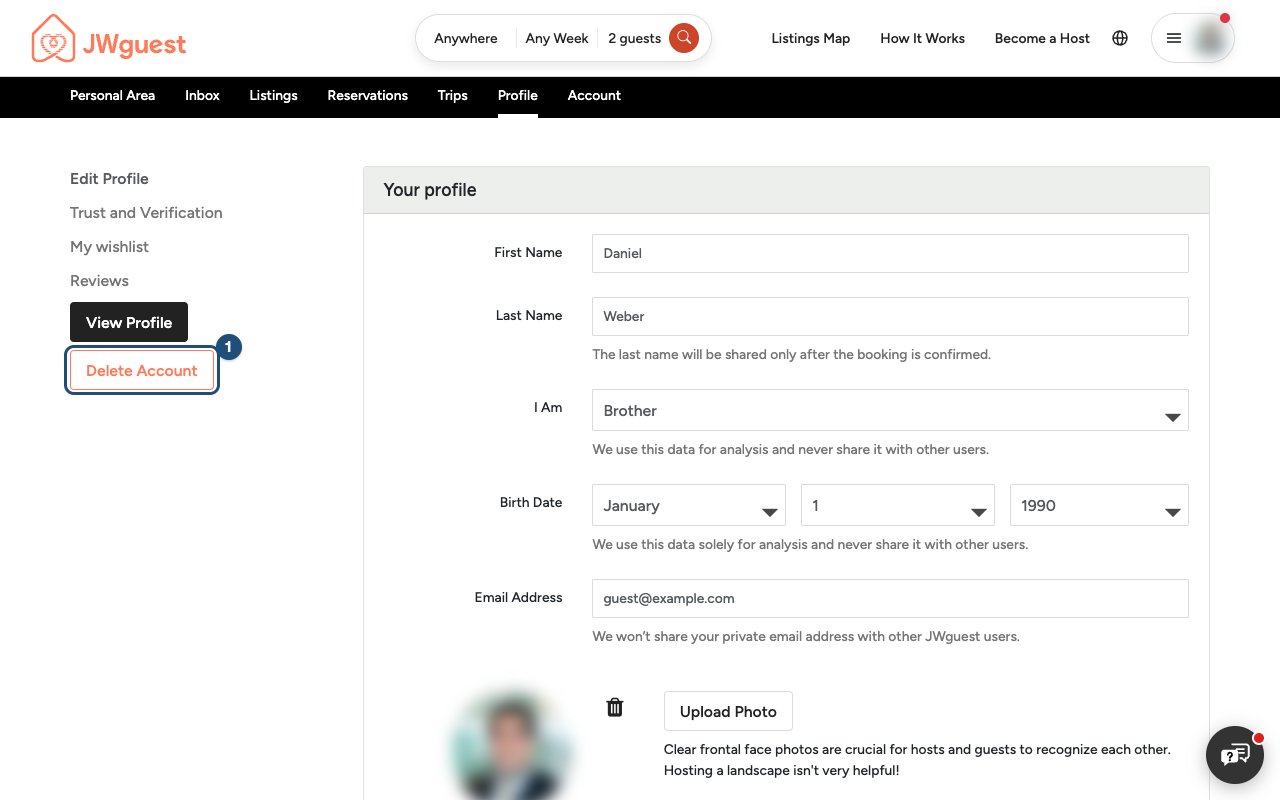Click the First Name field

(x=890, y=253)
